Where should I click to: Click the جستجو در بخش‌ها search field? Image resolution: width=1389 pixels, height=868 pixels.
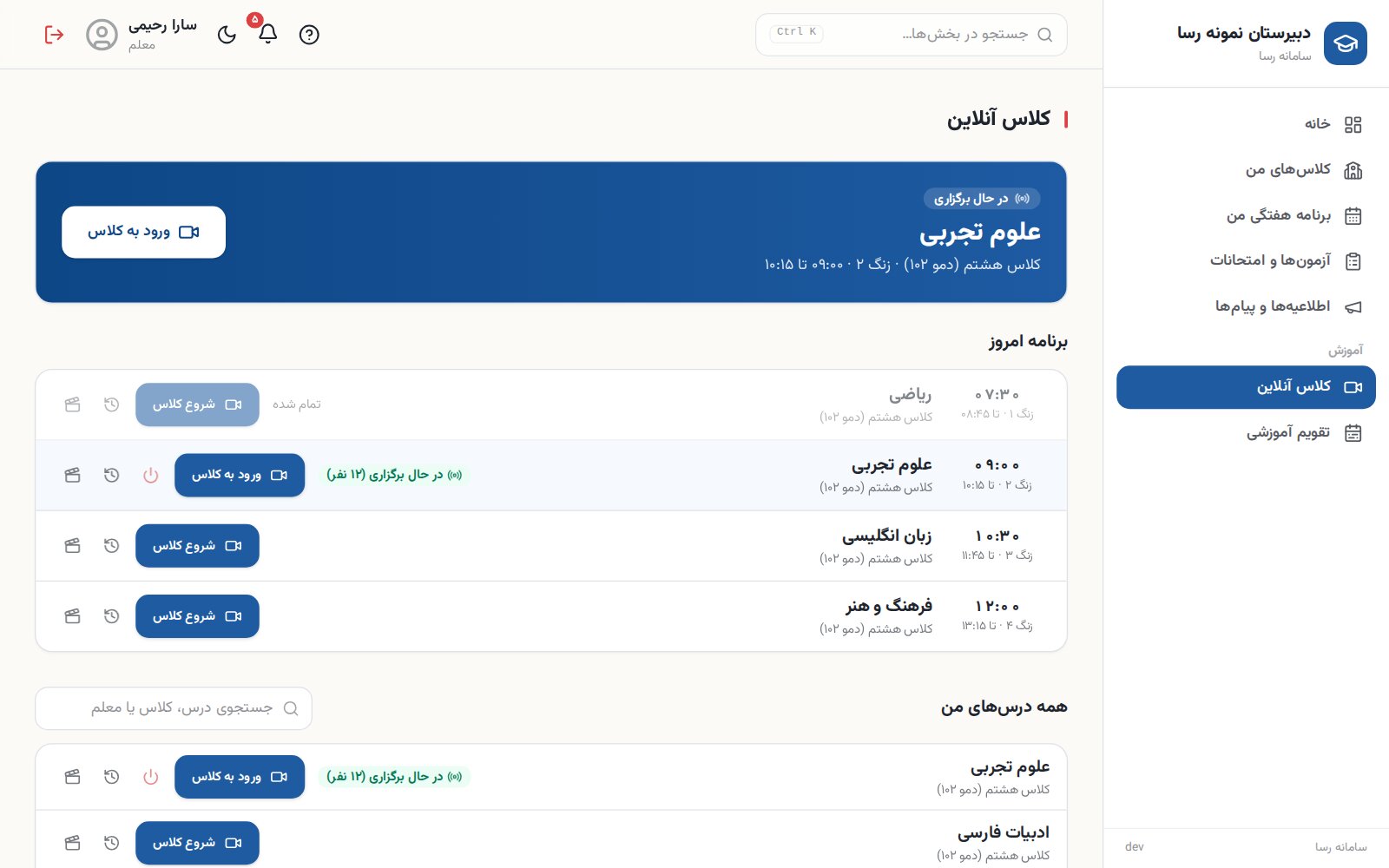(912, 35)
